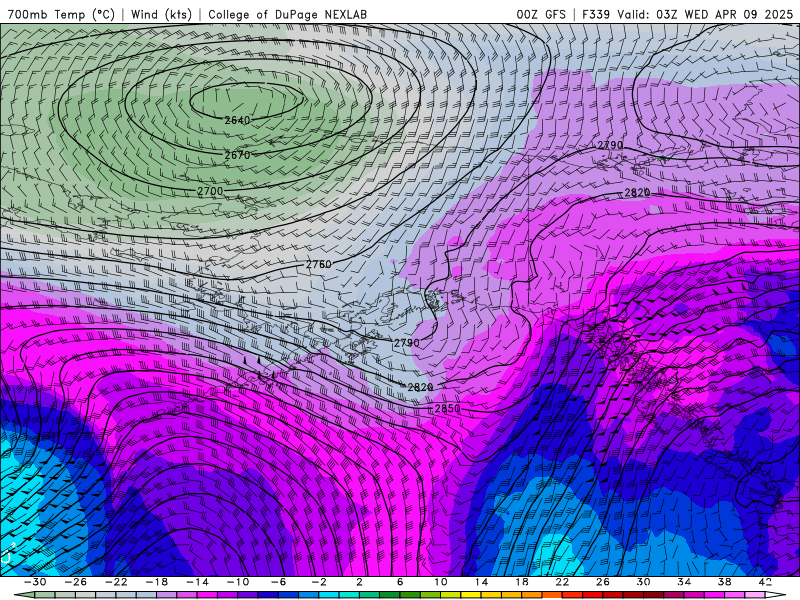Image resolution: width=800 pixels, height=600 pixels.
Task: Click the 22 value on the temperature scale
Action: click(562, 582)
